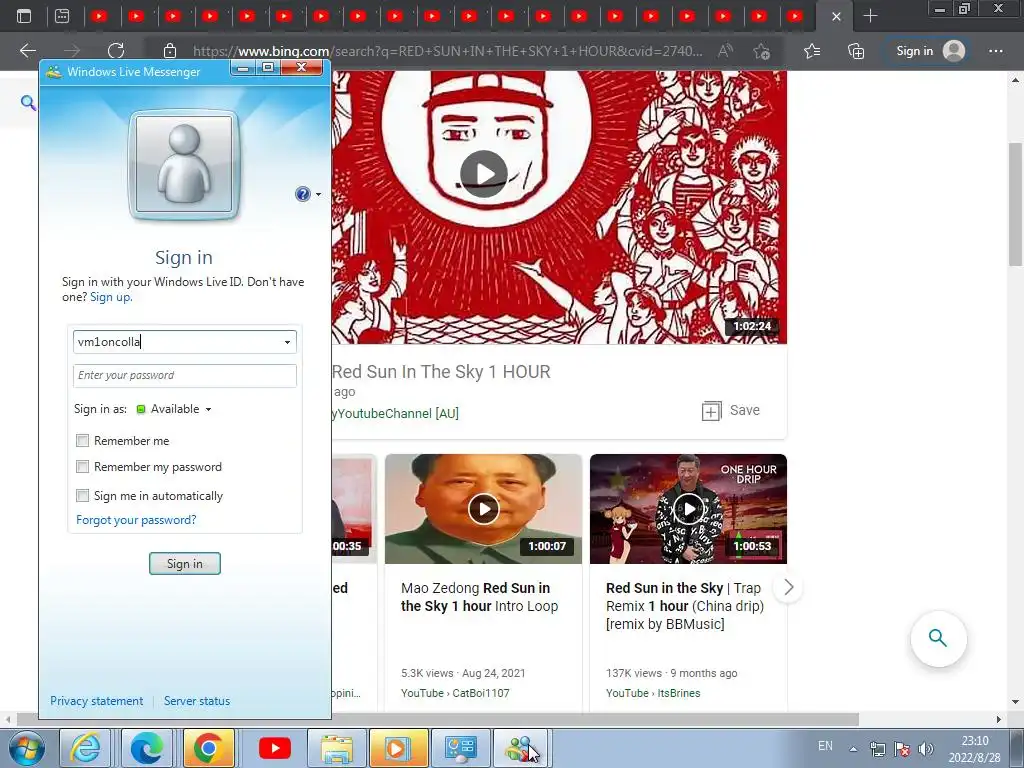
Task: Open Microsoft Edge from the taskbar
Action: point(147,748)
